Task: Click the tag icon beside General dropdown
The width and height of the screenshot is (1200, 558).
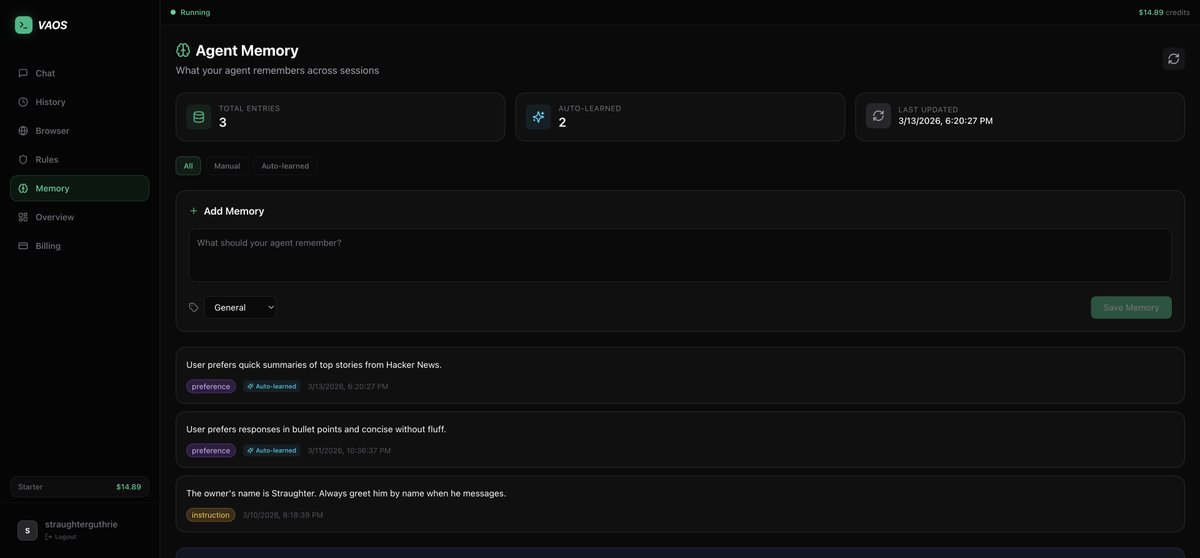Action: [194, 307]
